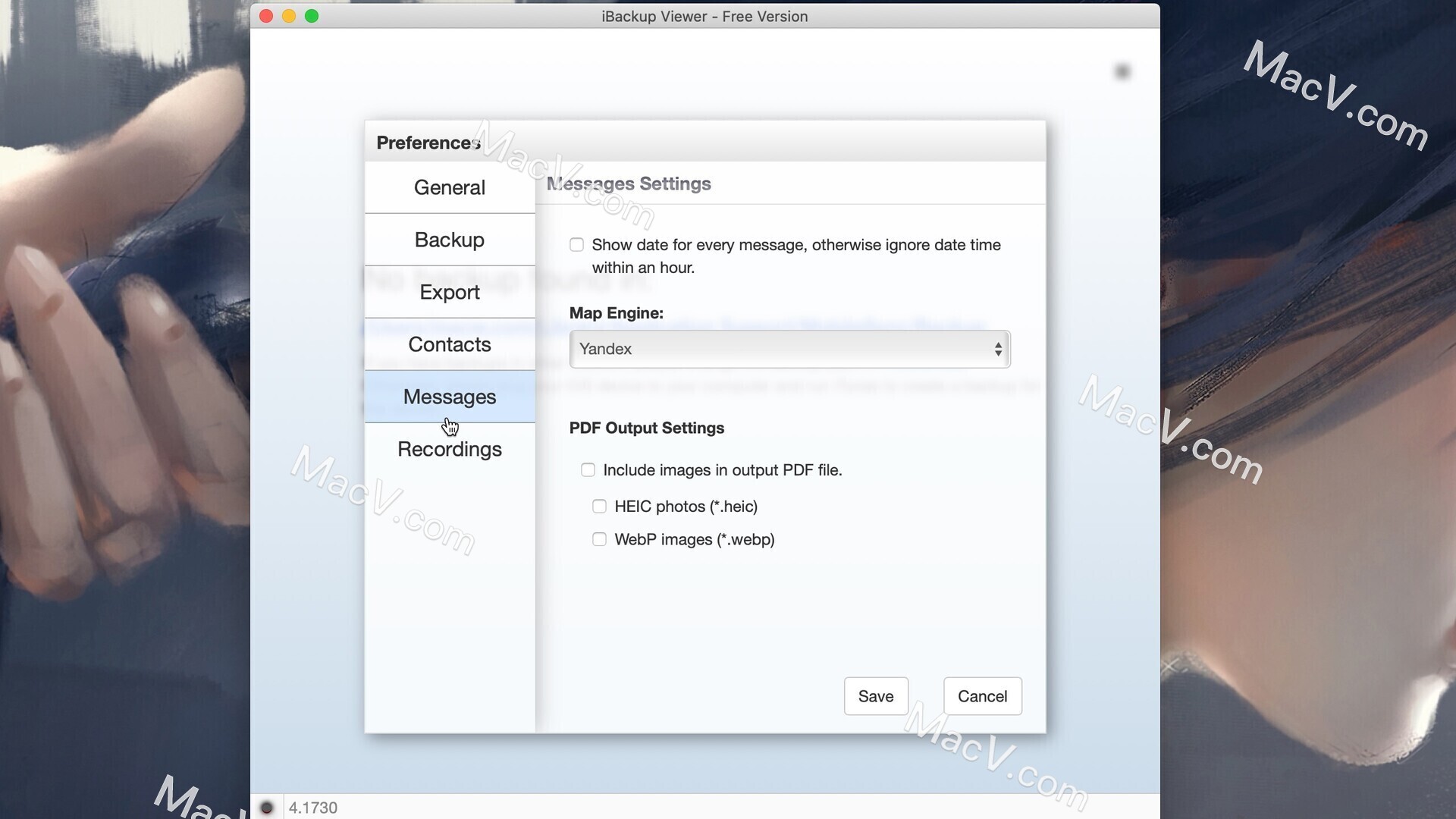Click the stepper arrows on the Yandex selector
Screen dimensions: 1456x819
pos(999,349)
